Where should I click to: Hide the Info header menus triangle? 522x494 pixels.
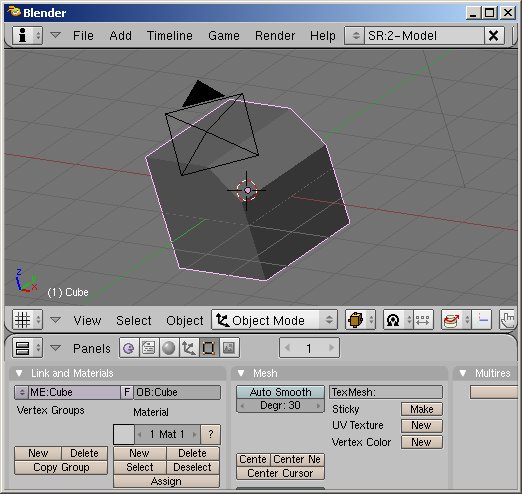click(x=55, y=35)
